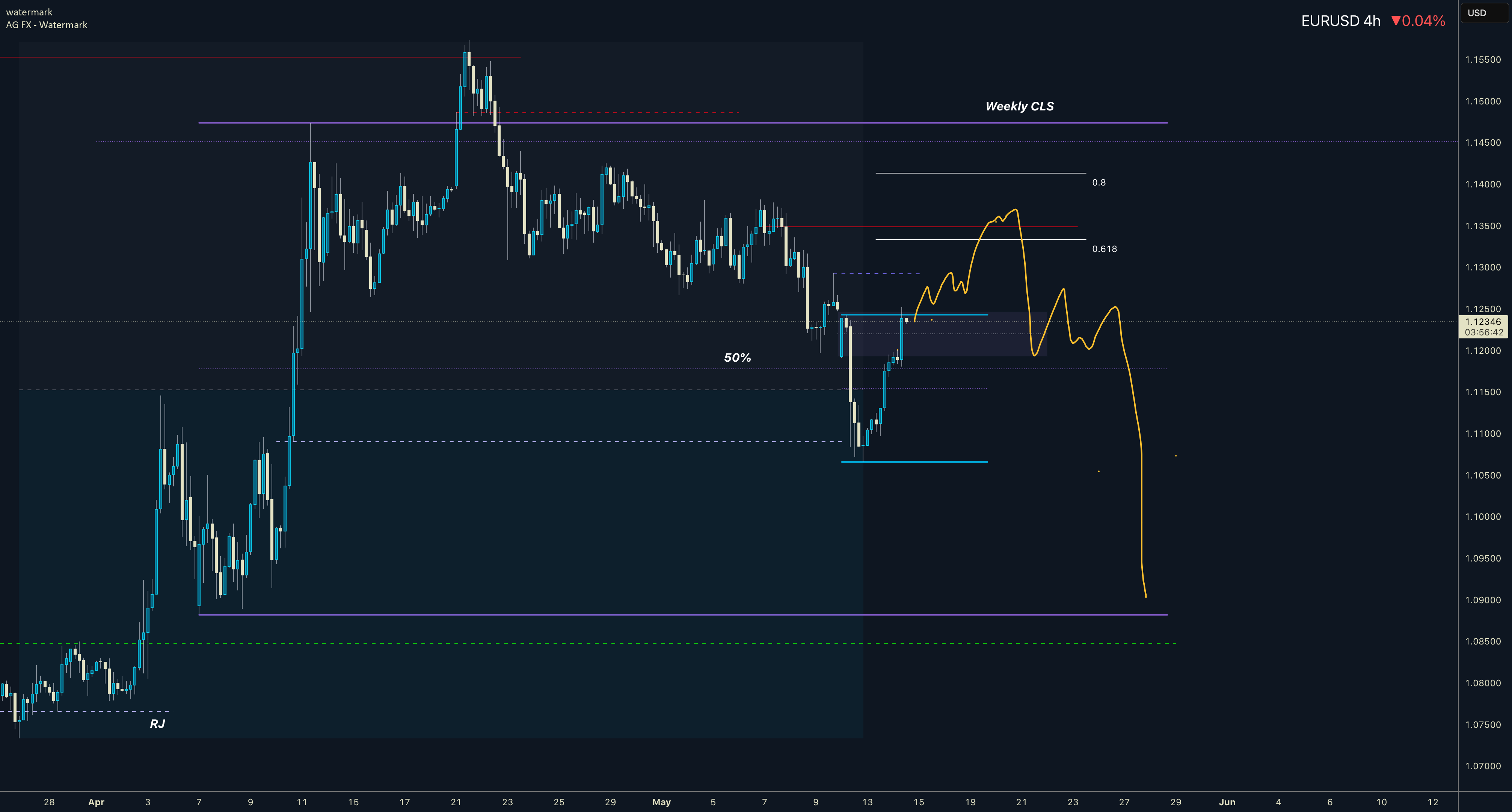
Task: Click the 1.08500 price axis label
Action: point(1483,642)
